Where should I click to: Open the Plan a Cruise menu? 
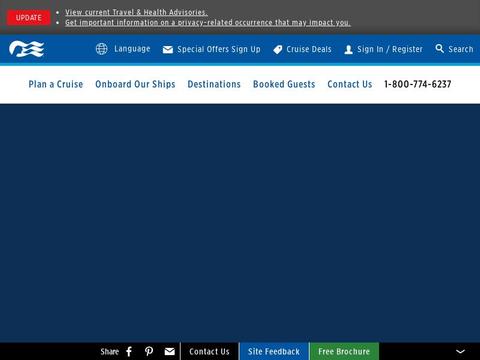coord(56,84)
